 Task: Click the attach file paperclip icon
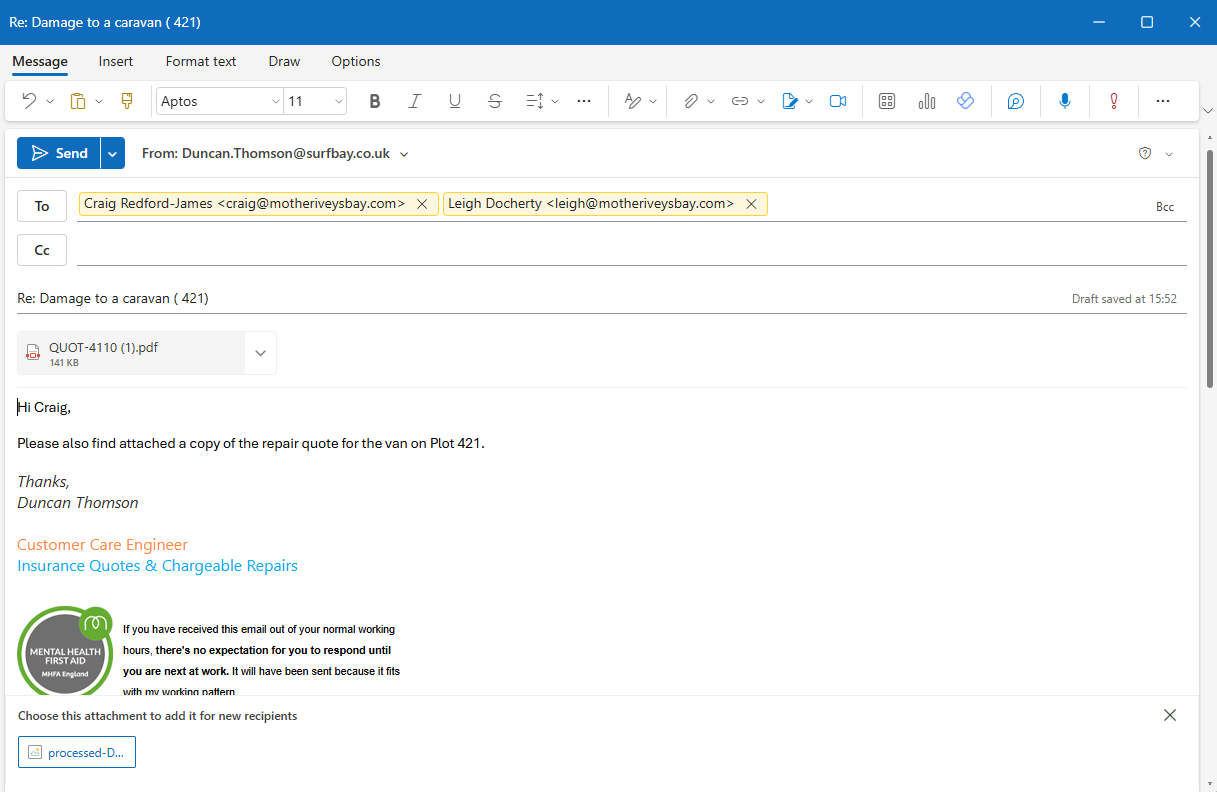(x=690, y=101)
